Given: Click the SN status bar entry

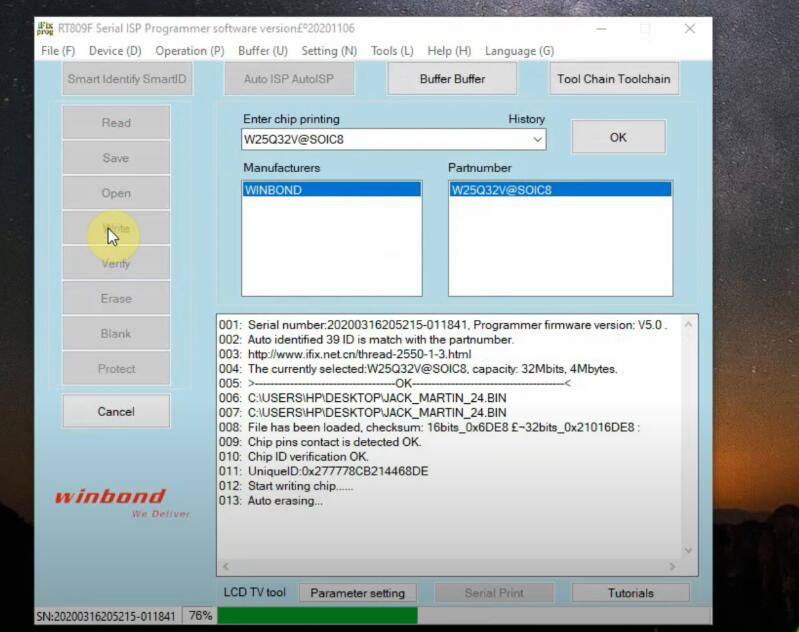Looking at the screenshot, I should point(106,616).
